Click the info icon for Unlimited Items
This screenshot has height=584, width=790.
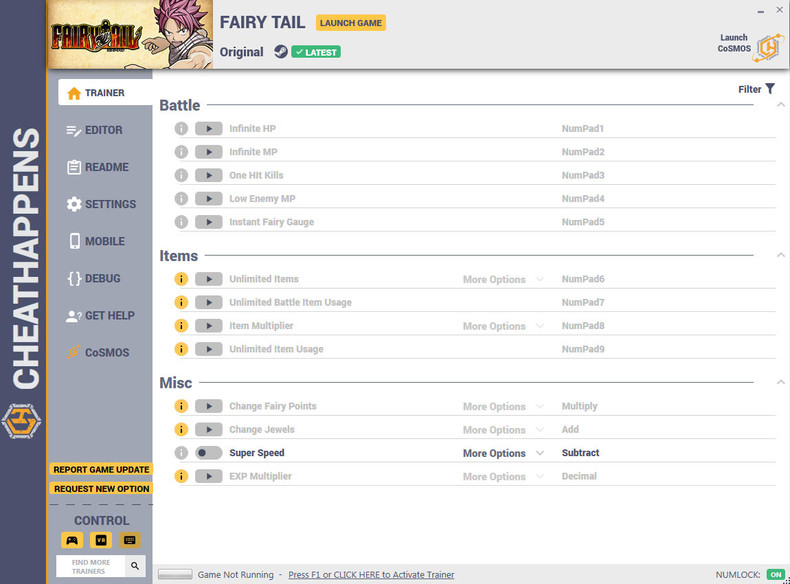coord(181,279)
